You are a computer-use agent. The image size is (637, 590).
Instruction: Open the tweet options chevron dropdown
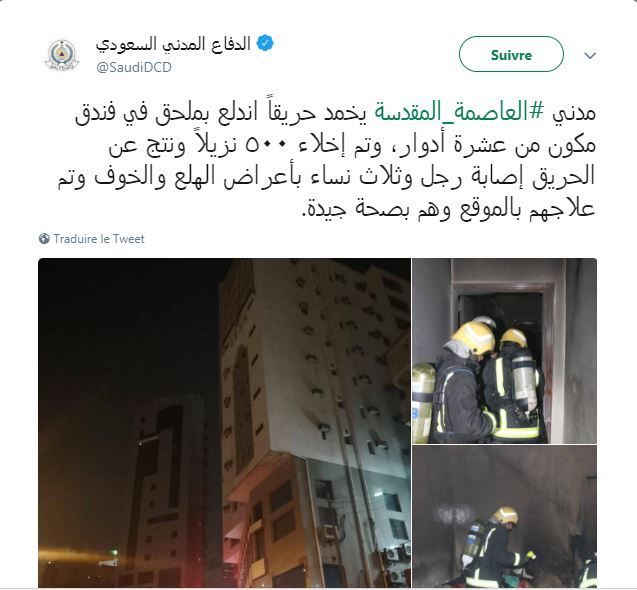tap(590, 55)
